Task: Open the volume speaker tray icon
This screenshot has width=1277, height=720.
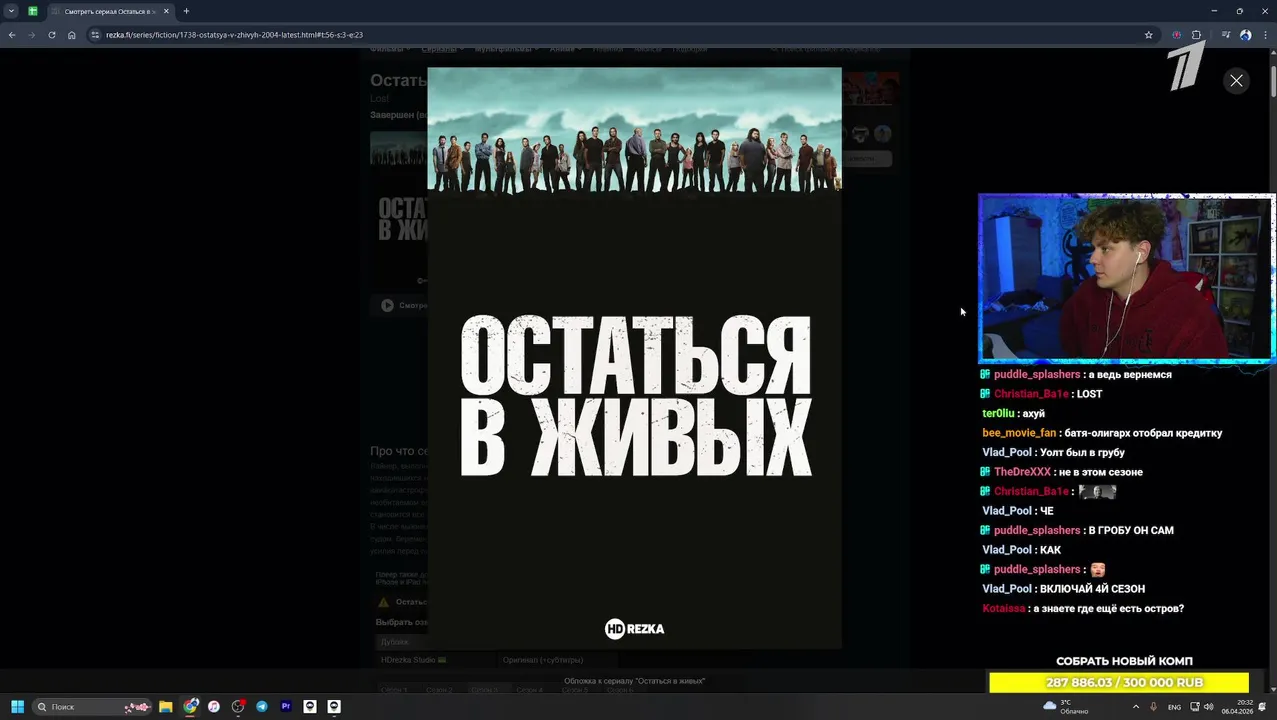Action: pyautogui.click(x=1208, y=707)
